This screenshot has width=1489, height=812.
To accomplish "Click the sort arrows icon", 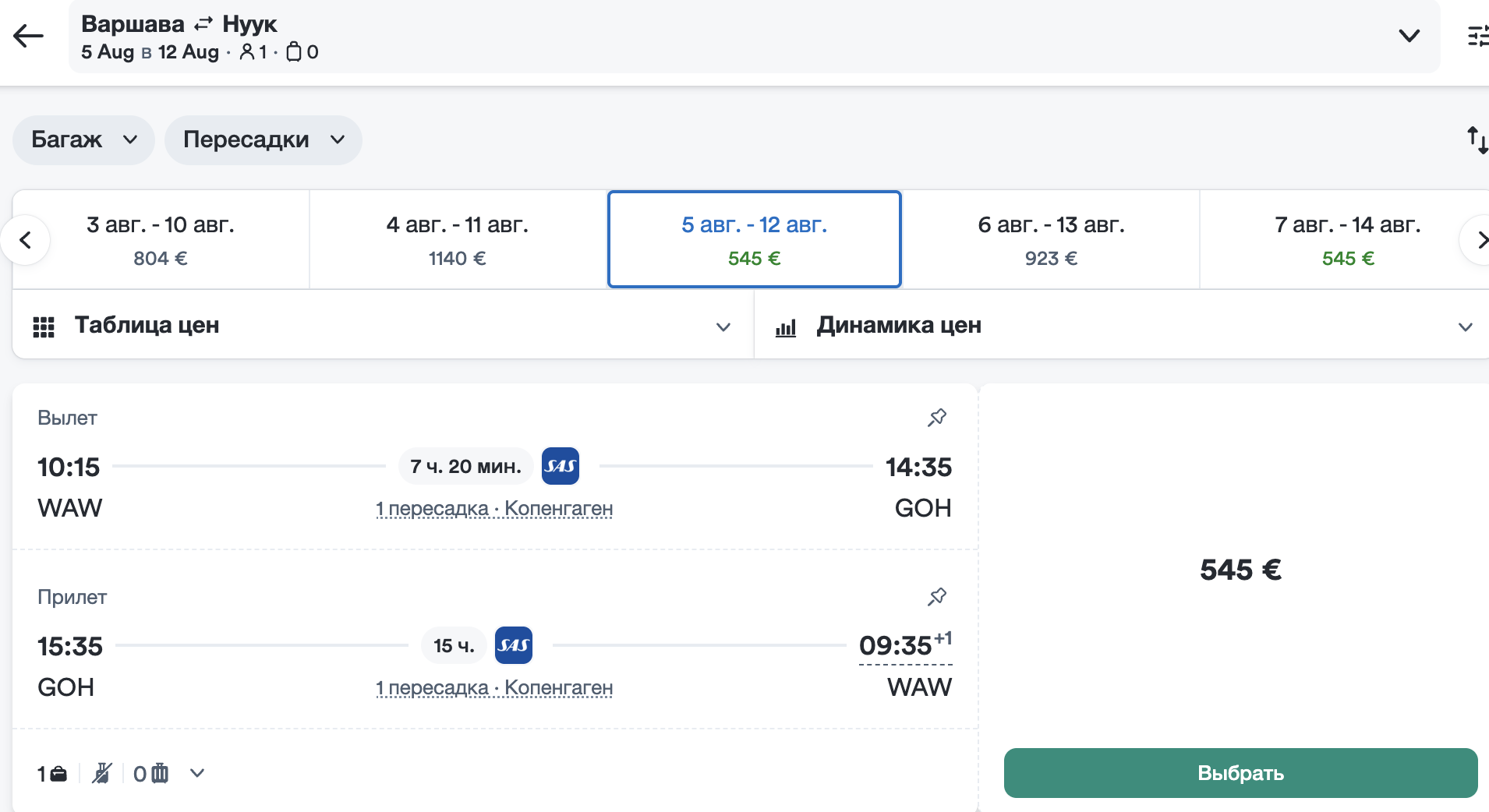I will tap(1477, 140).
